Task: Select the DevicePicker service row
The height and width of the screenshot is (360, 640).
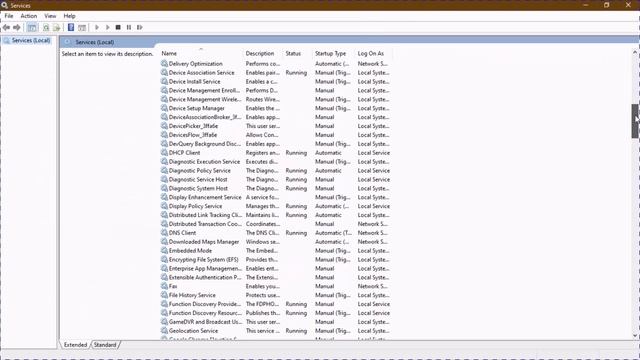Action: click(x=276, y=126)
